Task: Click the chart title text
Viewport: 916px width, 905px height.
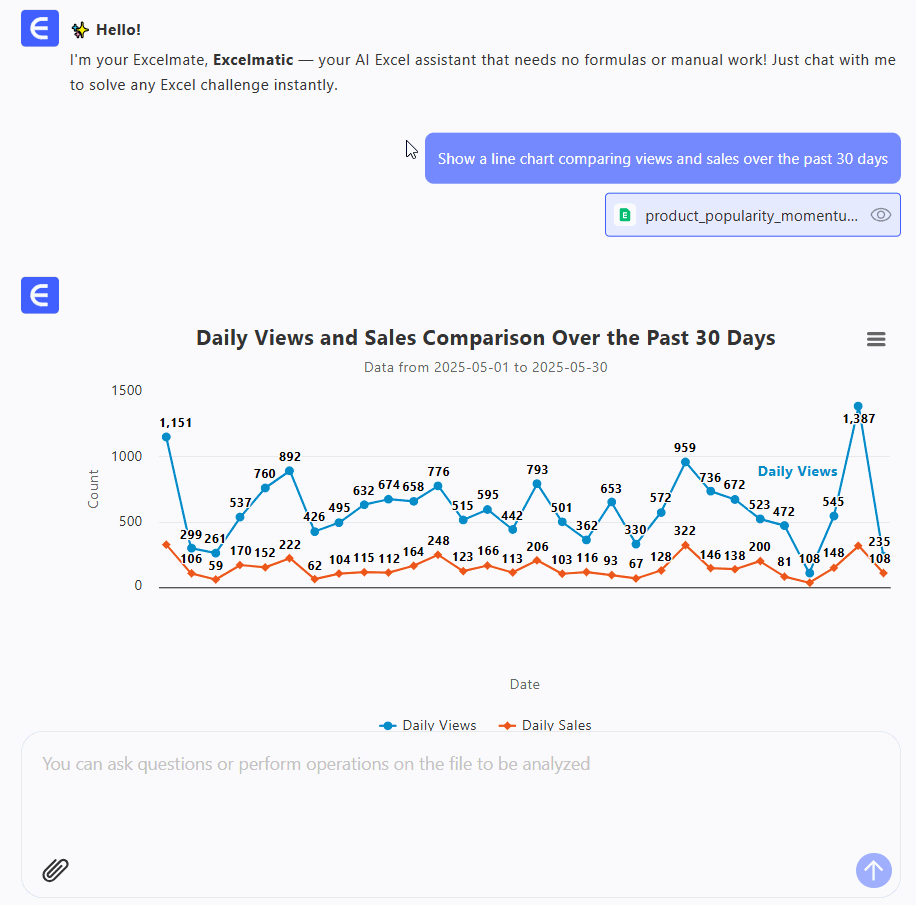Action: (485, 338)
